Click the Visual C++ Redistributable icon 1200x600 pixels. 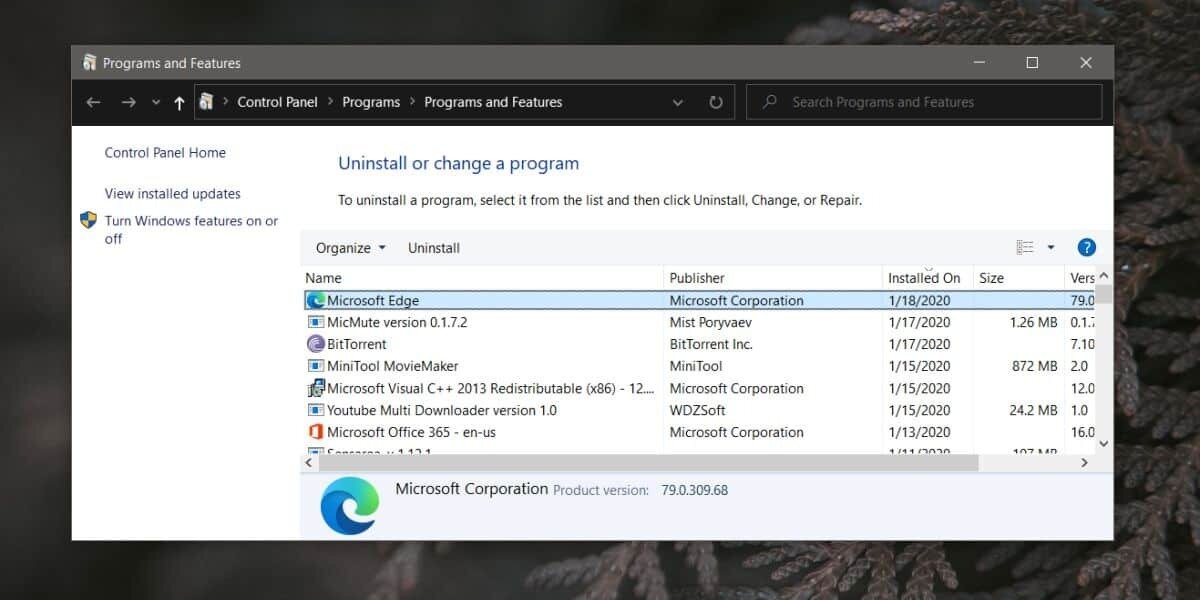[316, 388]
